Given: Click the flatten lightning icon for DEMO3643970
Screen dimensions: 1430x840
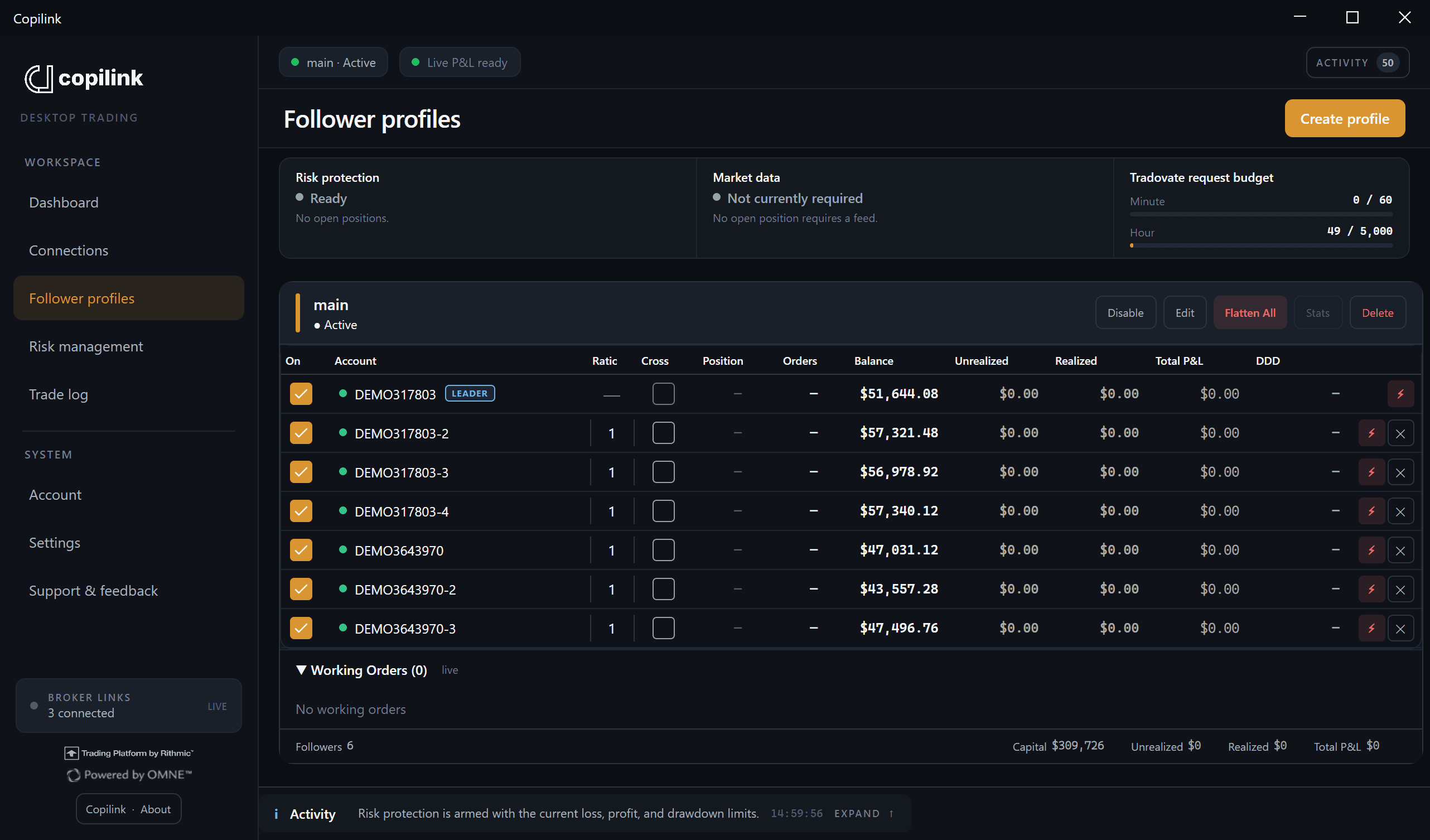Looking at the screenshot, I should (1371, 551).
